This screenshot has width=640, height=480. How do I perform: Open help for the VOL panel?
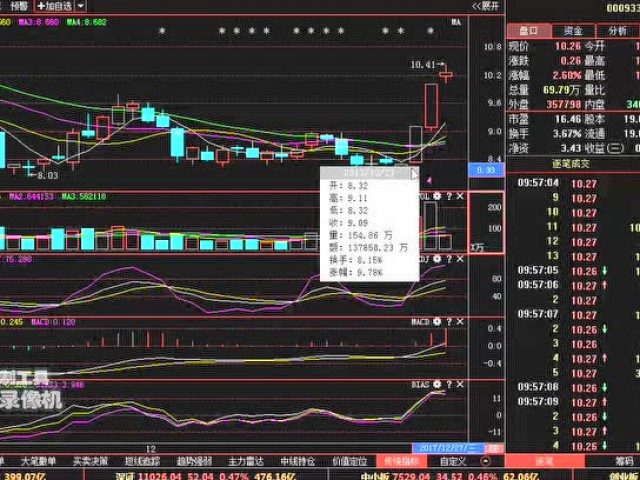pyautogui.click(x=449, y=196)
